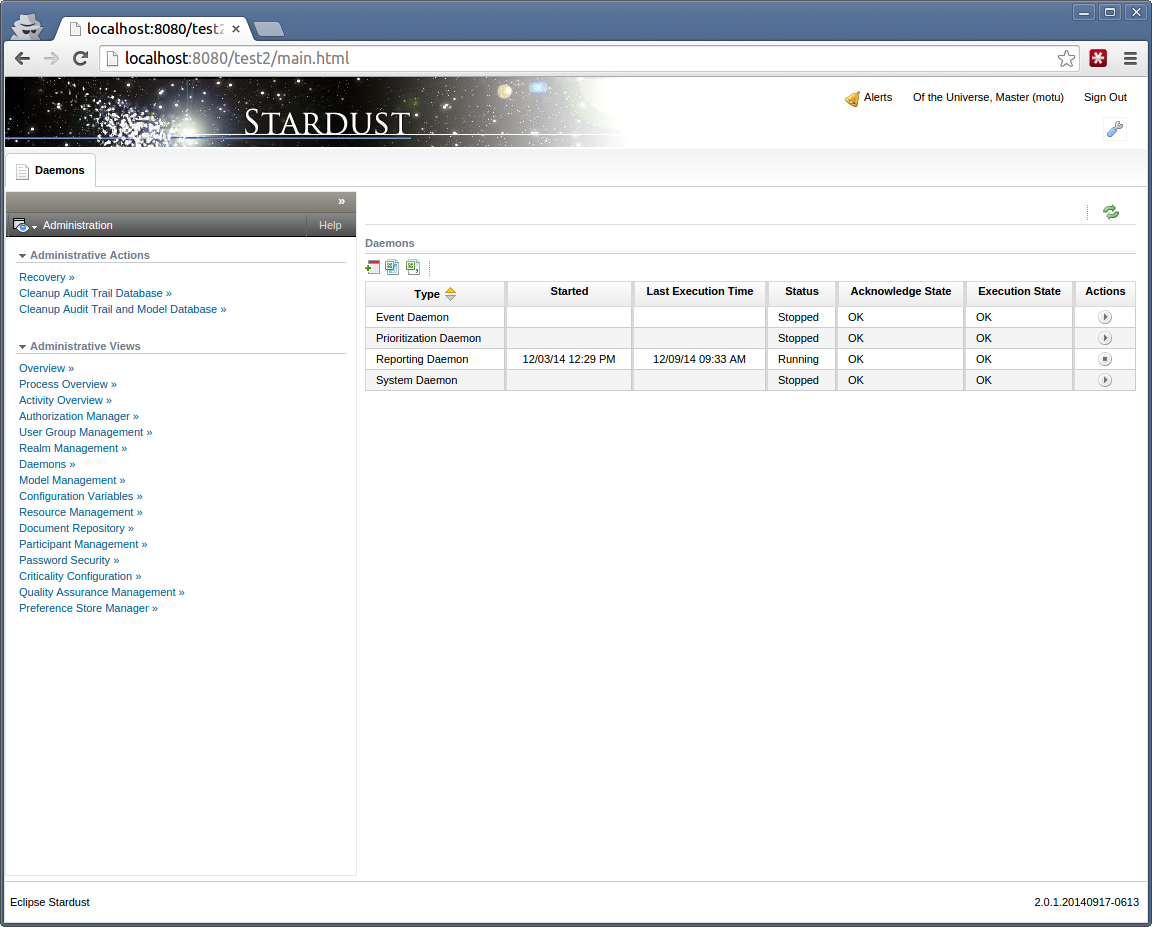The width and height of the screenshot is (1152, 927).
Task: Click the Last Execution Time column header
Action: pos(699,292)
